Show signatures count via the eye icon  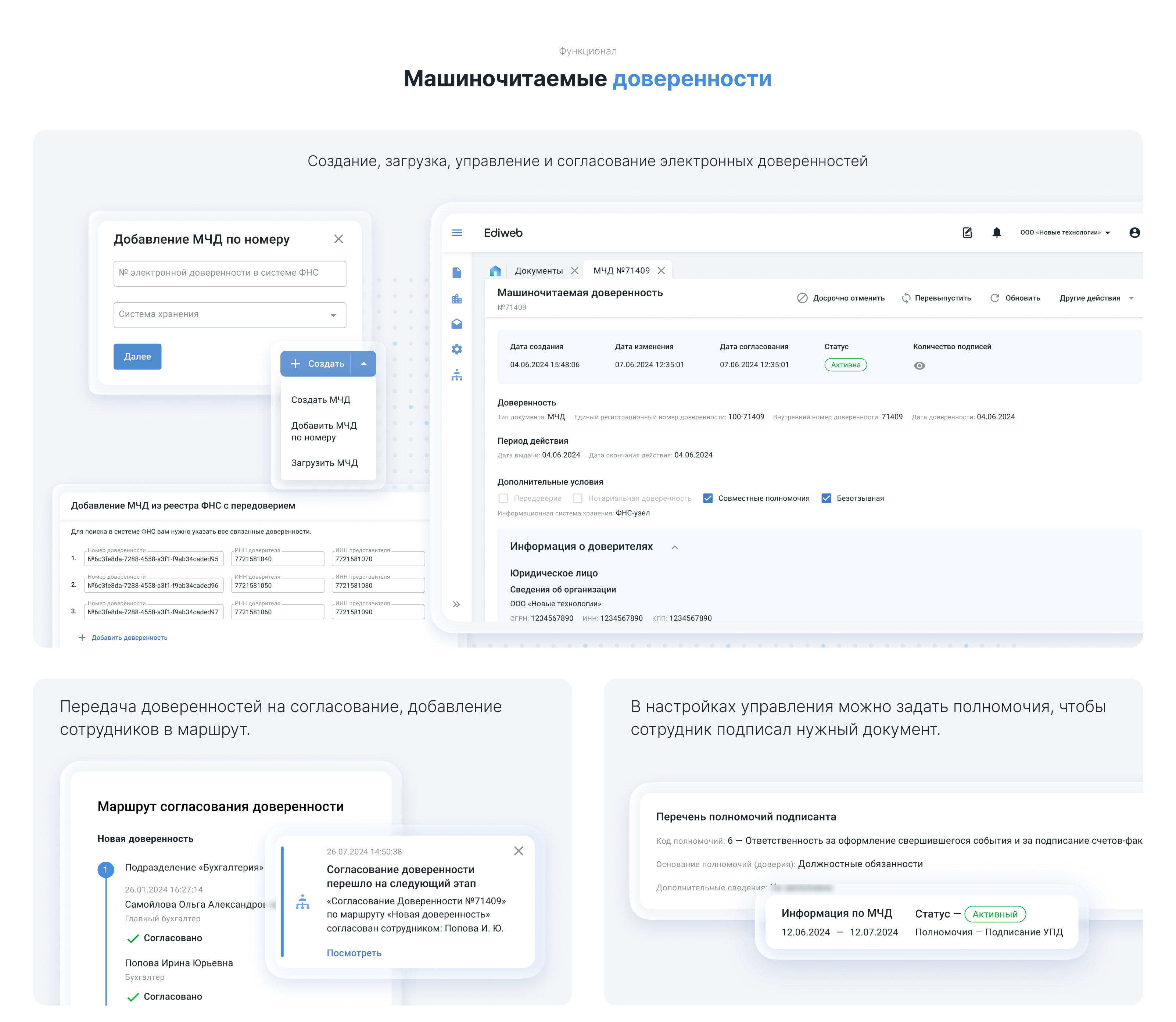(x=919, y=365)
